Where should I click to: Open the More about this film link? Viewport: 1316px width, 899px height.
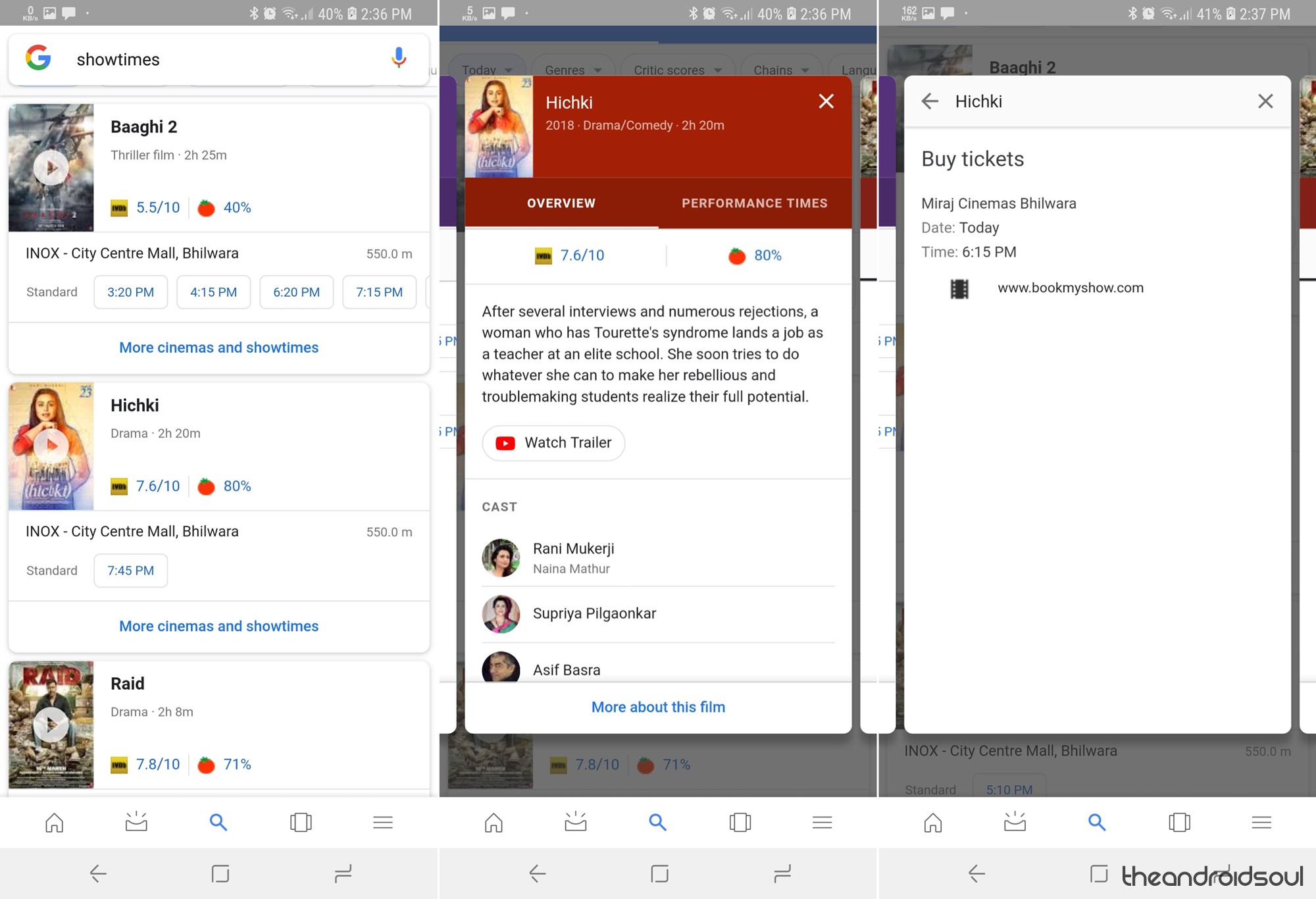click(658, 707)
